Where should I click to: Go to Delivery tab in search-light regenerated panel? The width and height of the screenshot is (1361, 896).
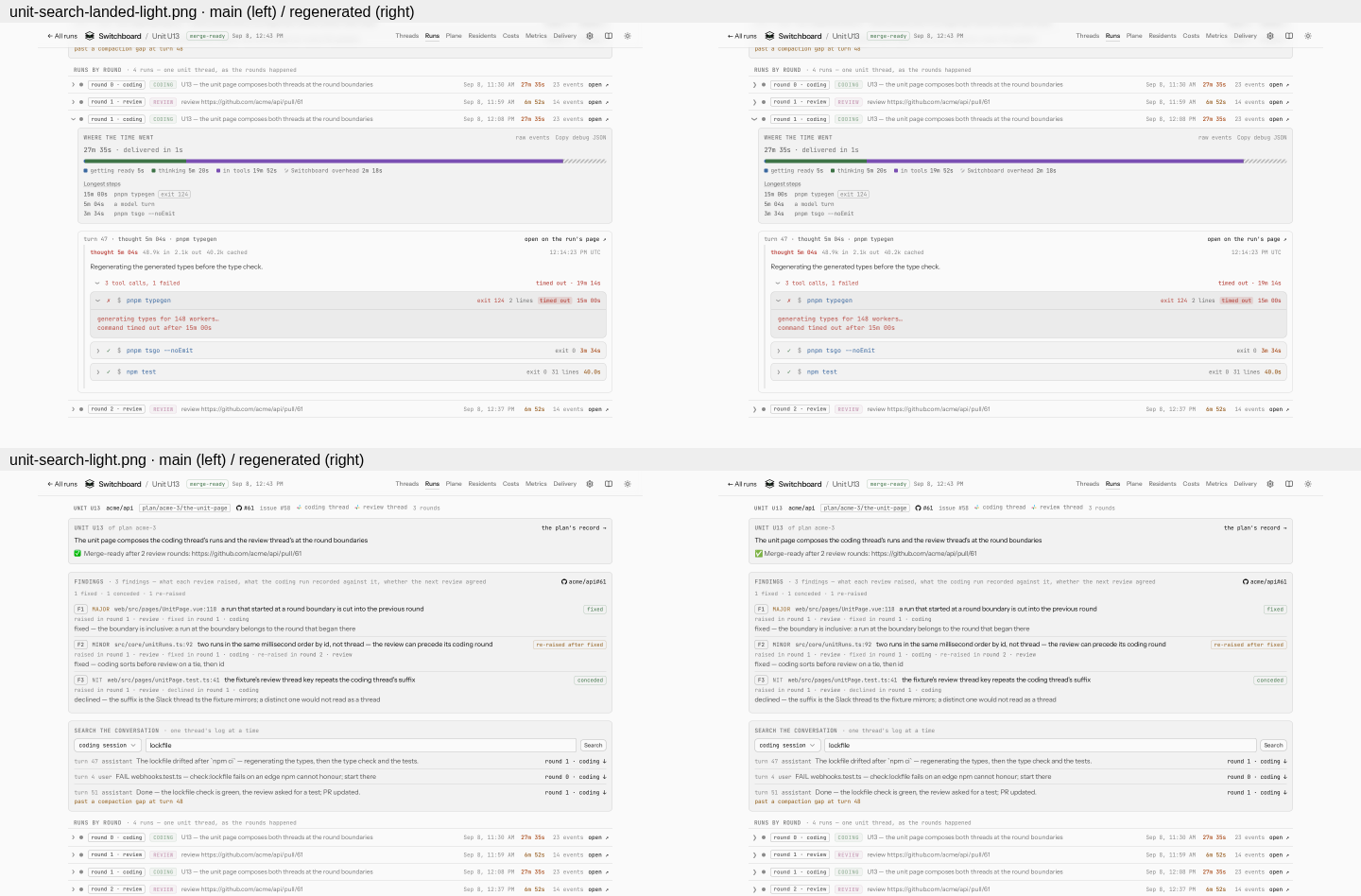(1246, 484)
